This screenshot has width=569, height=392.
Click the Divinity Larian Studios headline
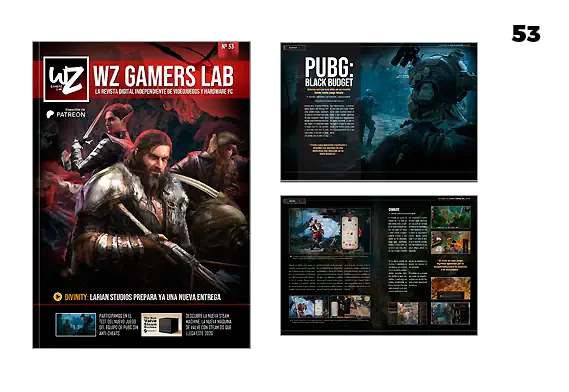click(x=143, y=297)
